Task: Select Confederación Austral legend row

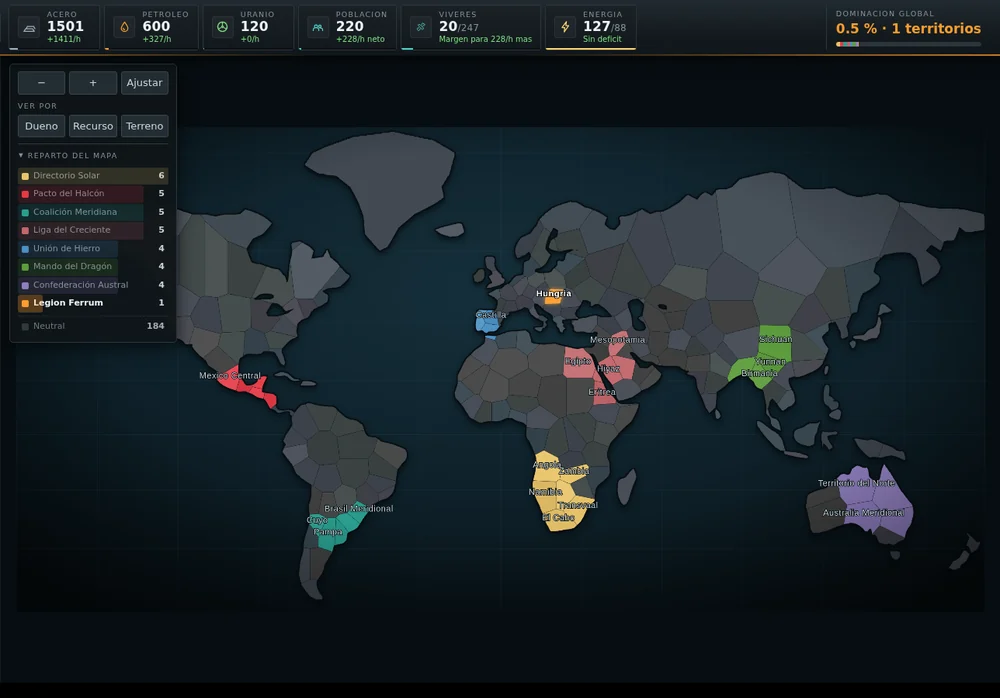Action: coord(93,285)
